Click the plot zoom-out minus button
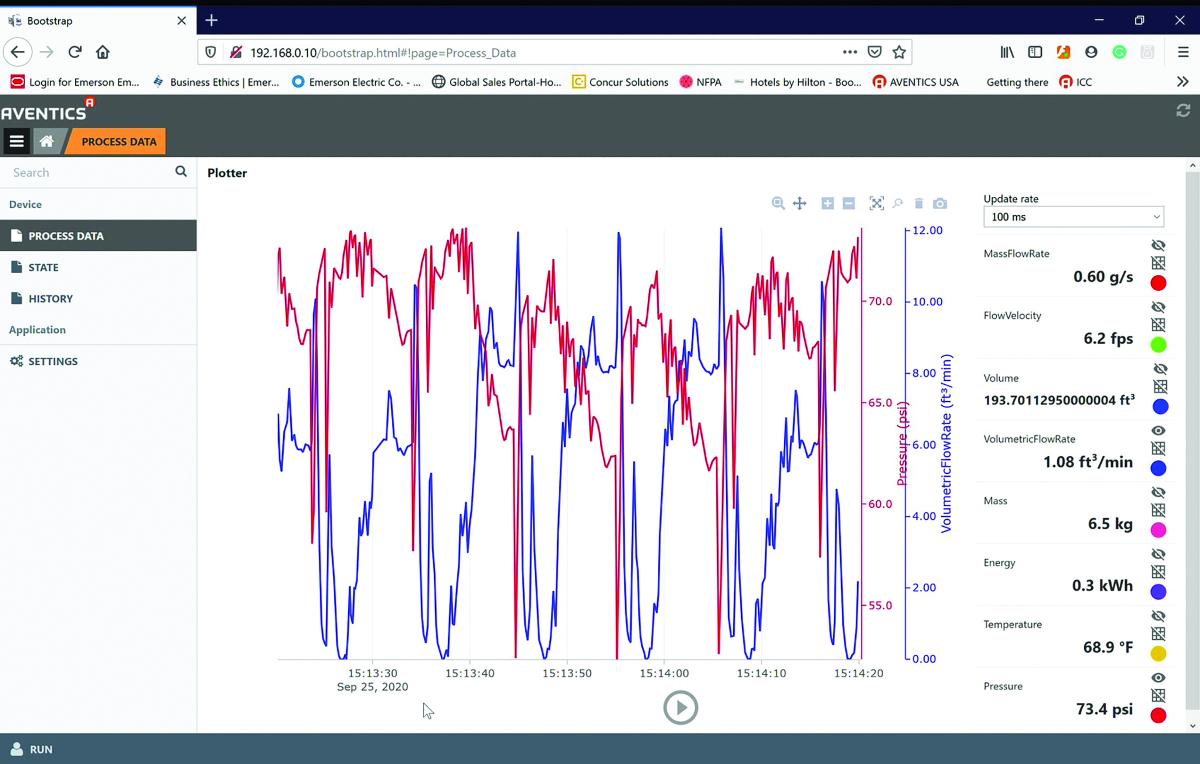The width and height of the screenshot is (1200, 764). (x=849, y=203)
